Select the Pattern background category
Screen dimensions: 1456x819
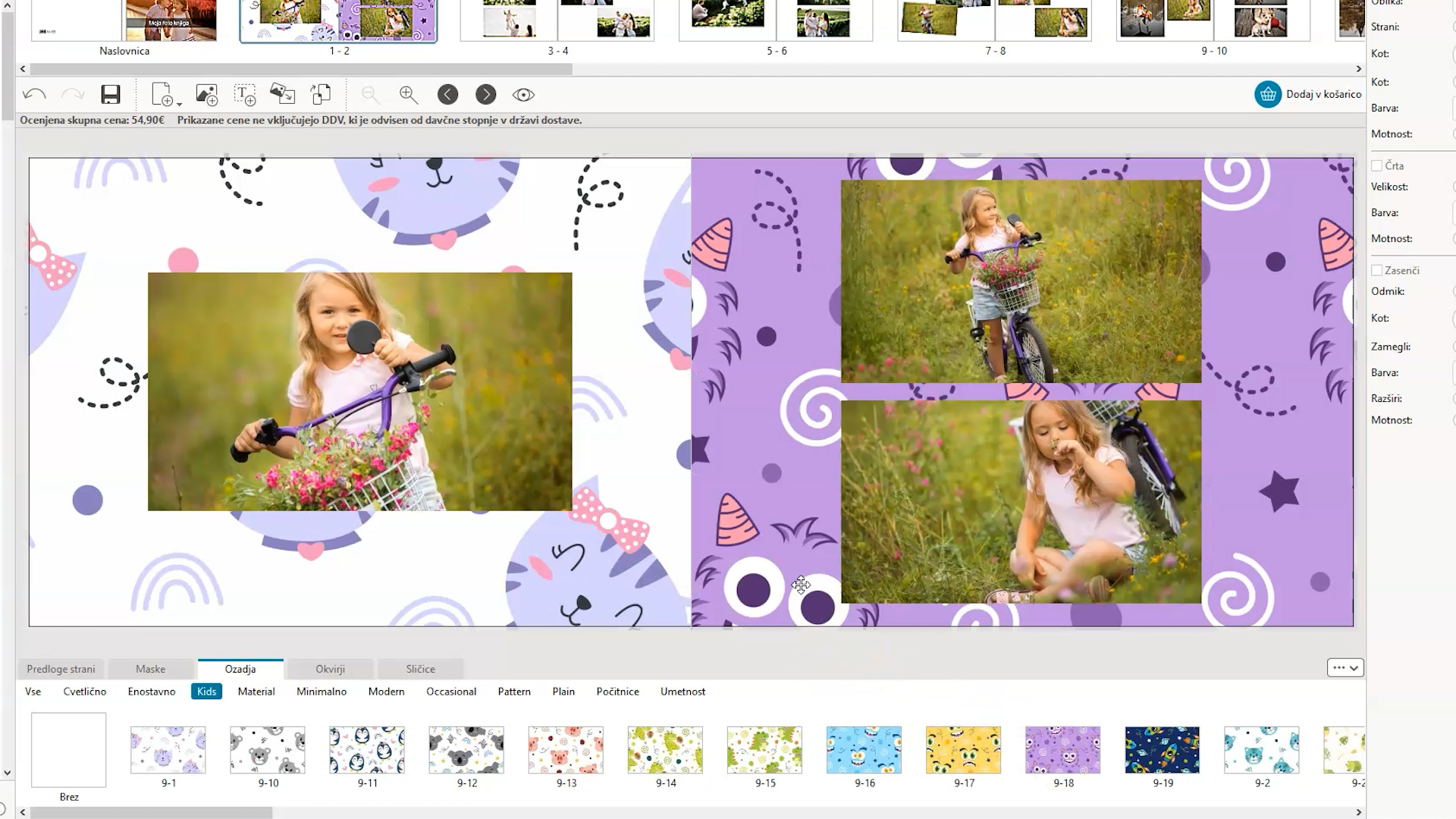click(514, 692)
